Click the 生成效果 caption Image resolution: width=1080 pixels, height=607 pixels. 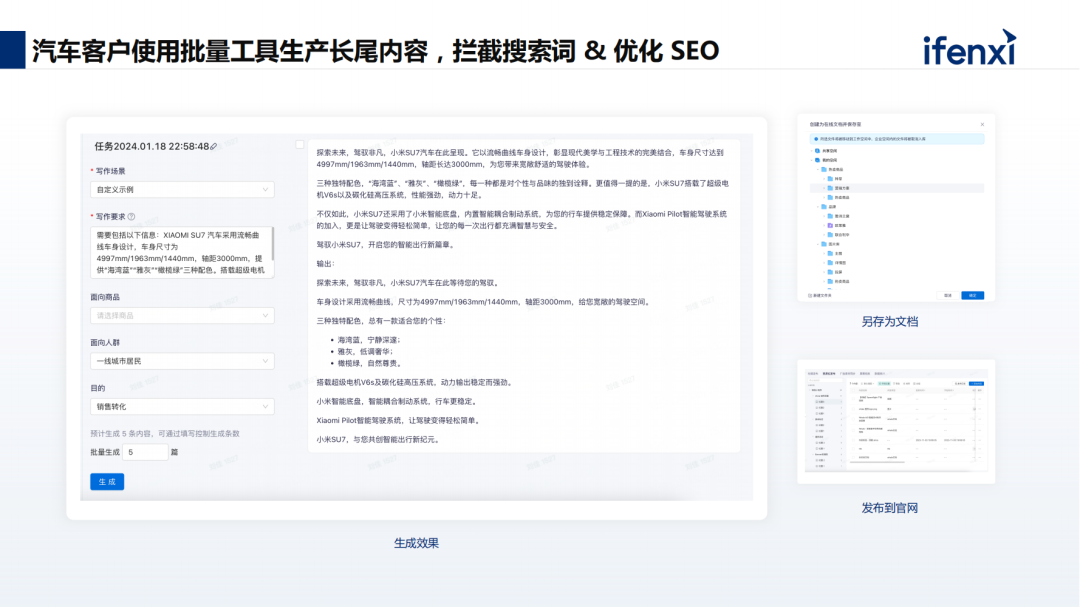416,544
